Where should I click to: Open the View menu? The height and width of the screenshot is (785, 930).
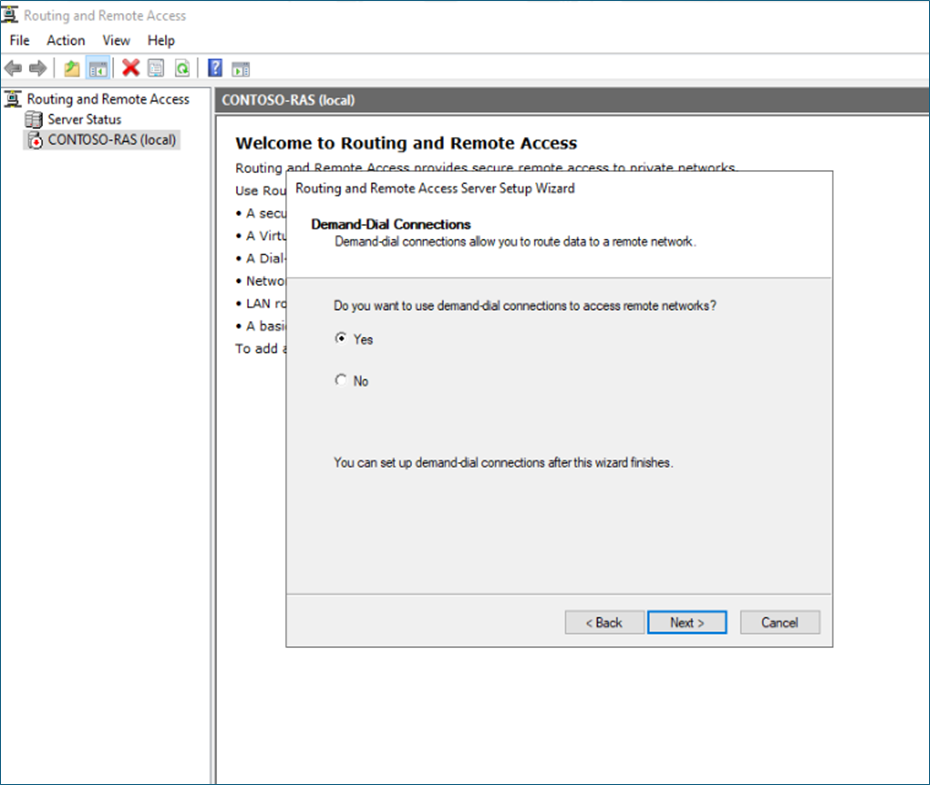point(116,40)
